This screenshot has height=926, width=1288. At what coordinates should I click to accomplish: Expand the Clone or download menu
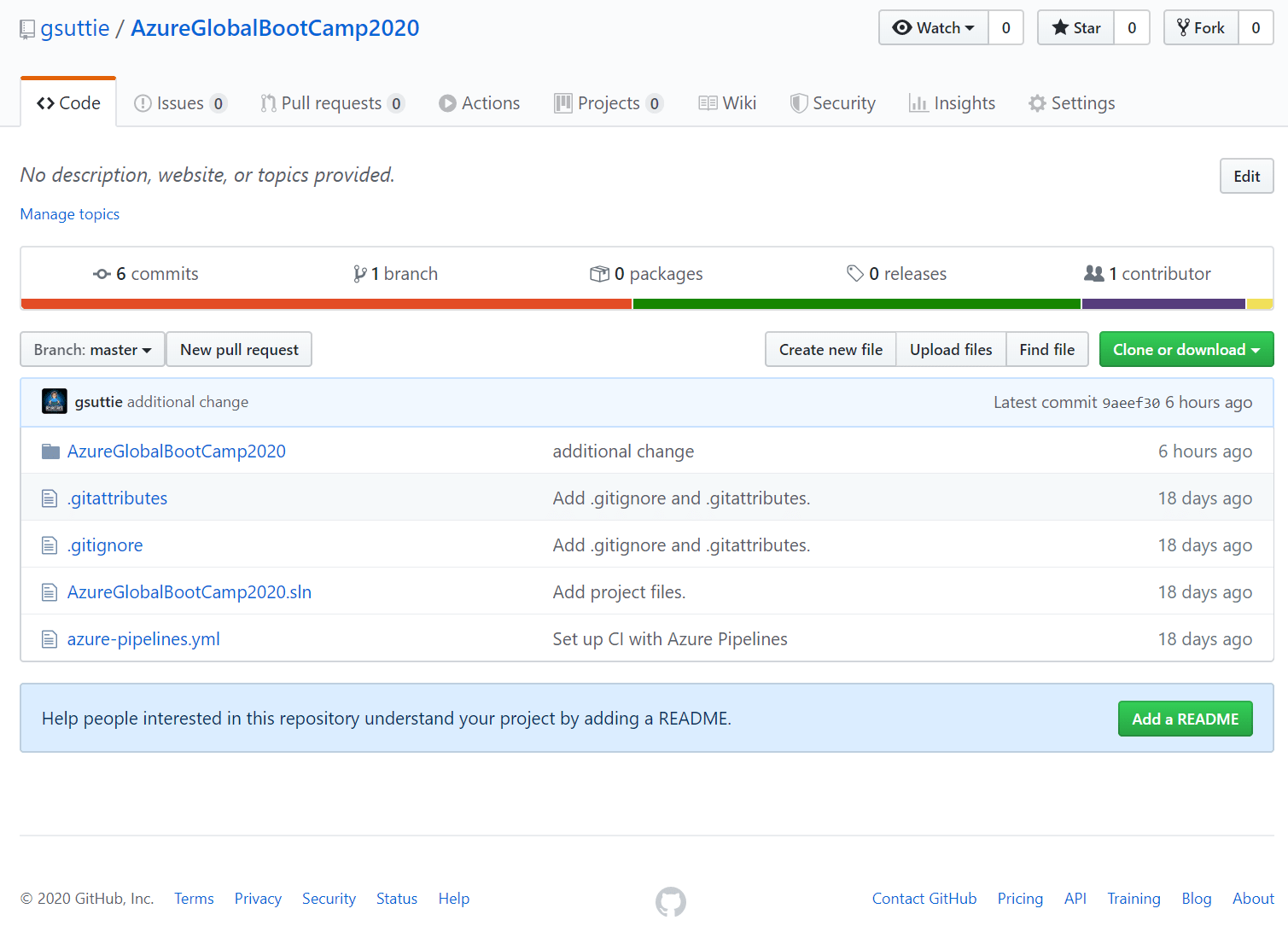tap(1186, 350)
